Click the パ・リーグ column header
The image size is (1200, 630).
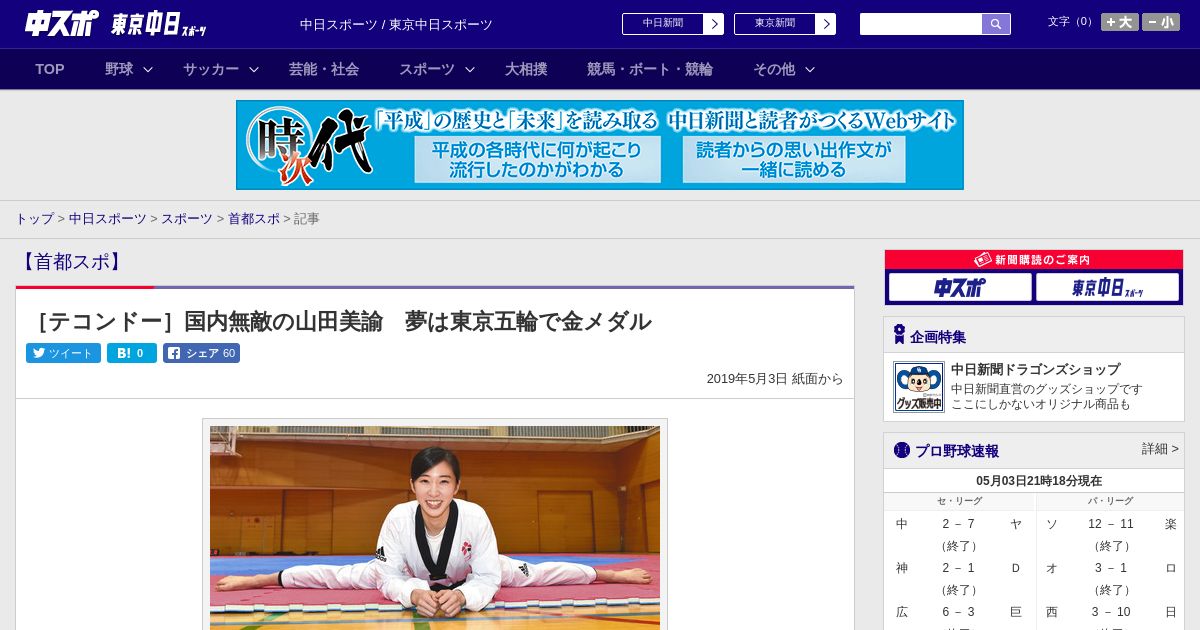(1110, 501)
